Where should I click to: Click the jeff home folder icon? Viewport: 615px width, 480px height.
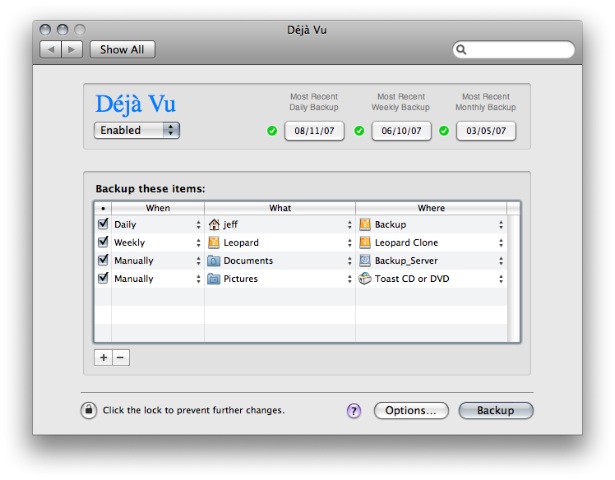214,225
